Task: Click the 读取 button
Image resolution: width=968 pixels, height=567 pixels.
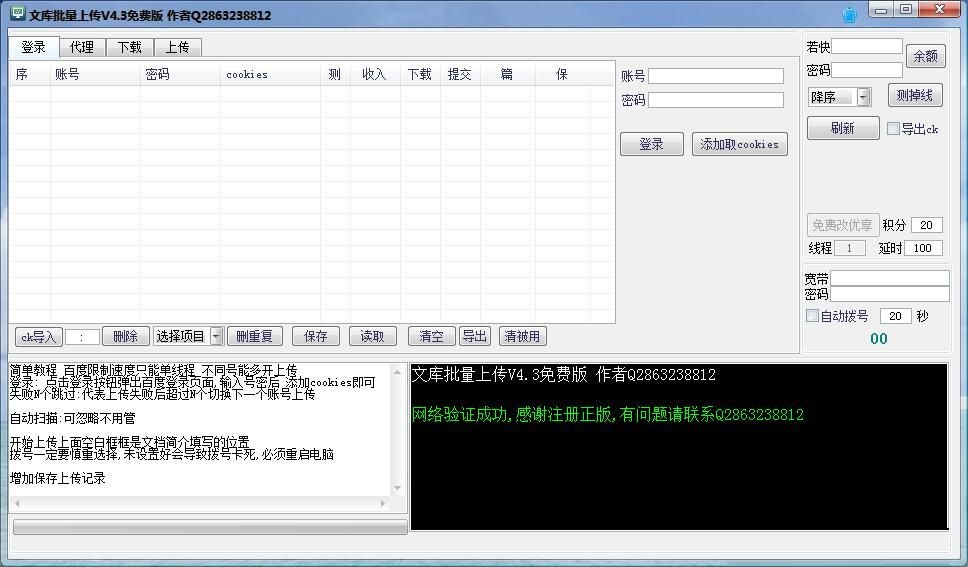Action: click(x=372, y=337)
